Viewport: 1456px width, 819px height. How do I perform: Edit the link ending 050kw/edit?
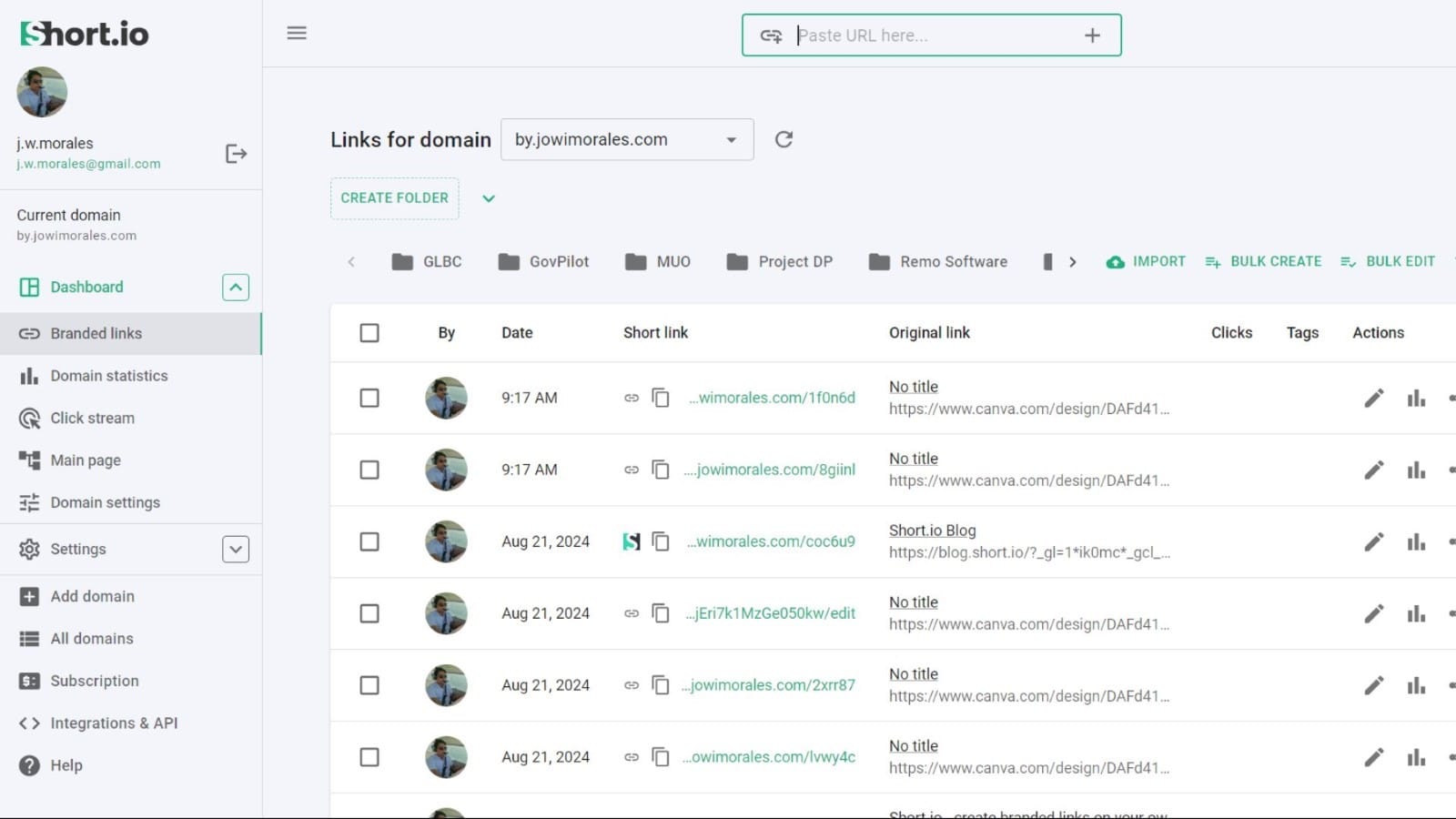[1374, 613]
